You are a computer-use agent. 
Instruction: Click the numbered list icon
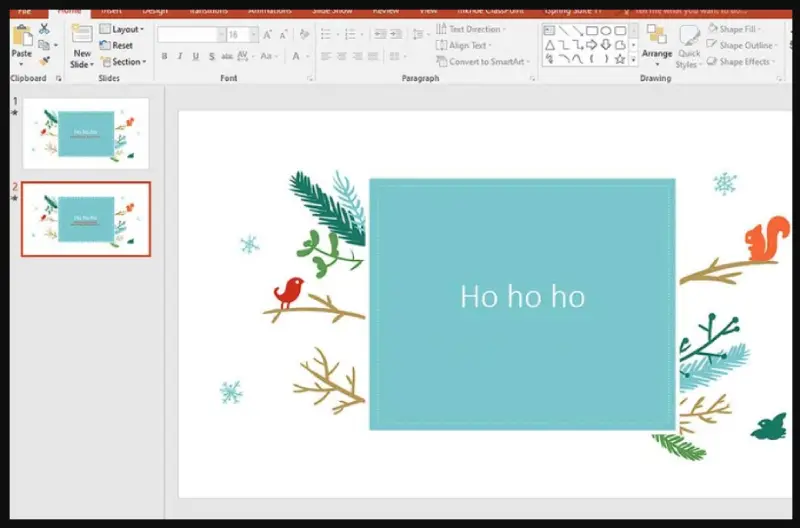(350, 35)
